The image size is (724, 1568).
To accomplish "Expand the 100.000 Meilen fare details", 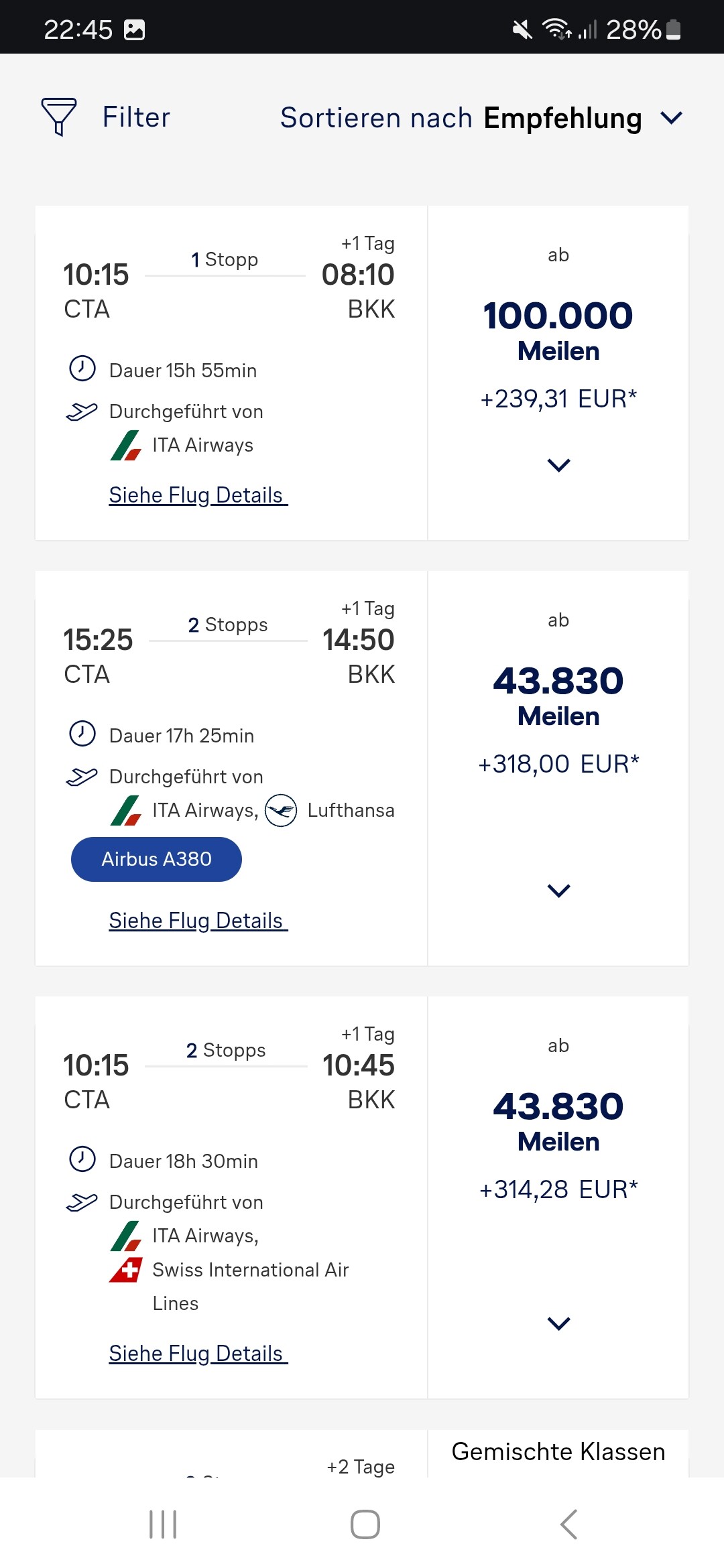I will [x=558, y=465].
